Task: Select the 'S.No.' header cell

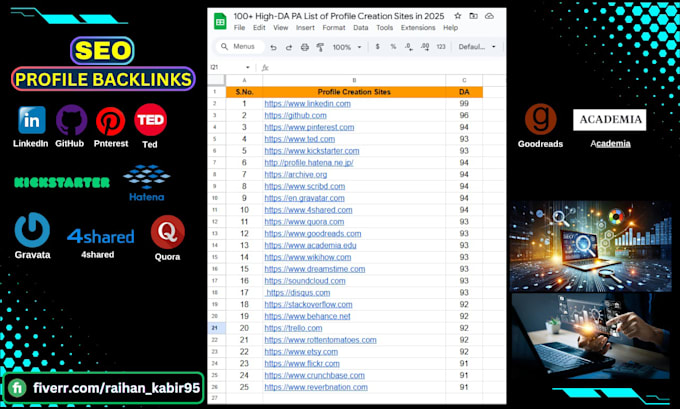Action: coord(244,92)
